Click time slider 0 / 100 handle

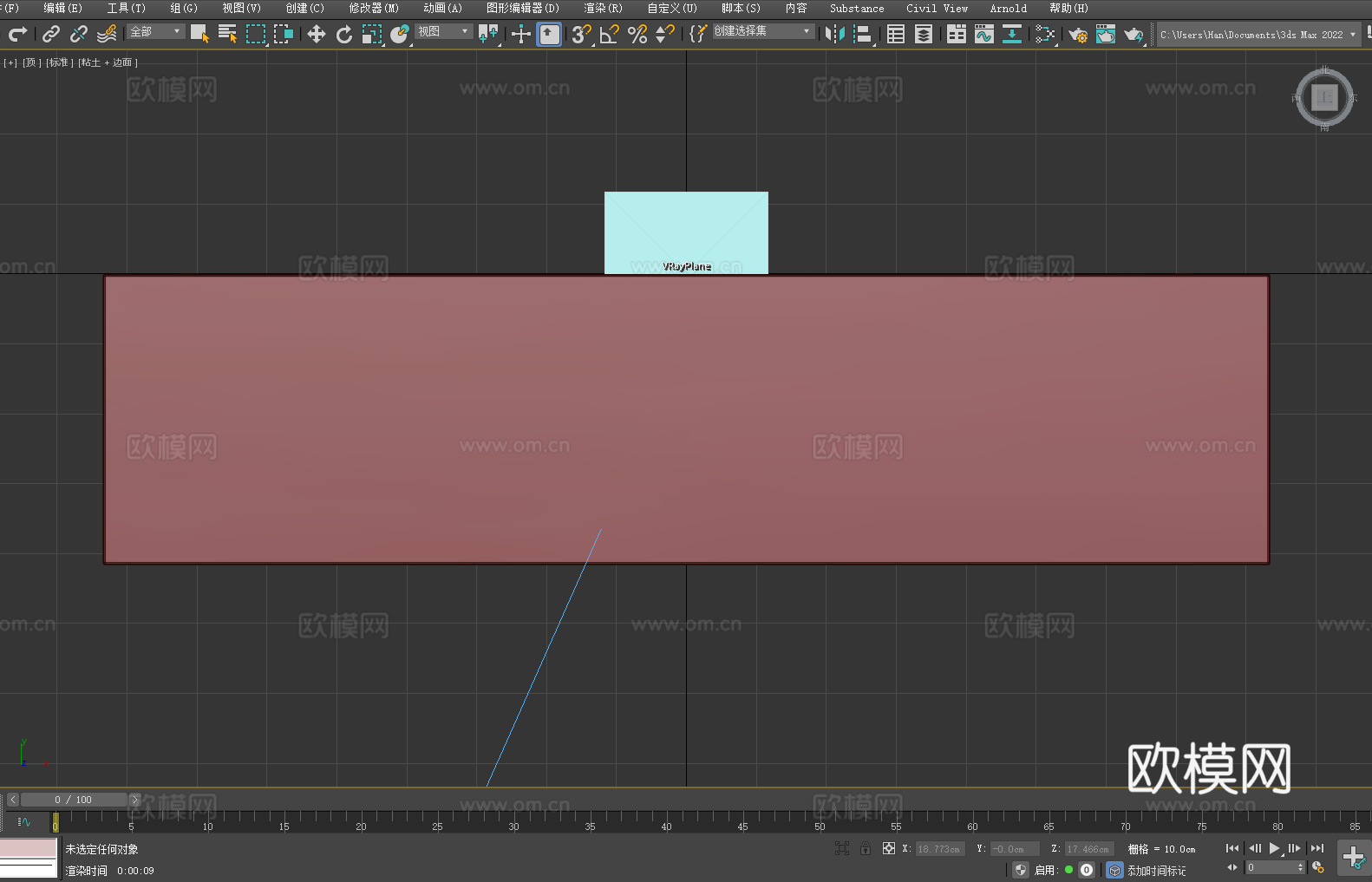pos(74,800)
